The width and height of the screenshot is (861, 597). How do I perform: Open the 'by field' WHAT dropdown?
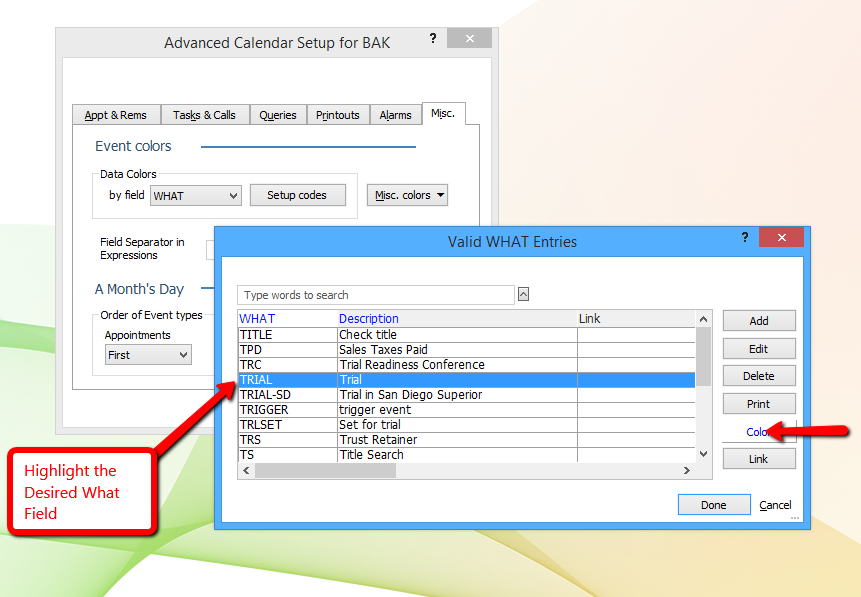[x=195, y=196]
